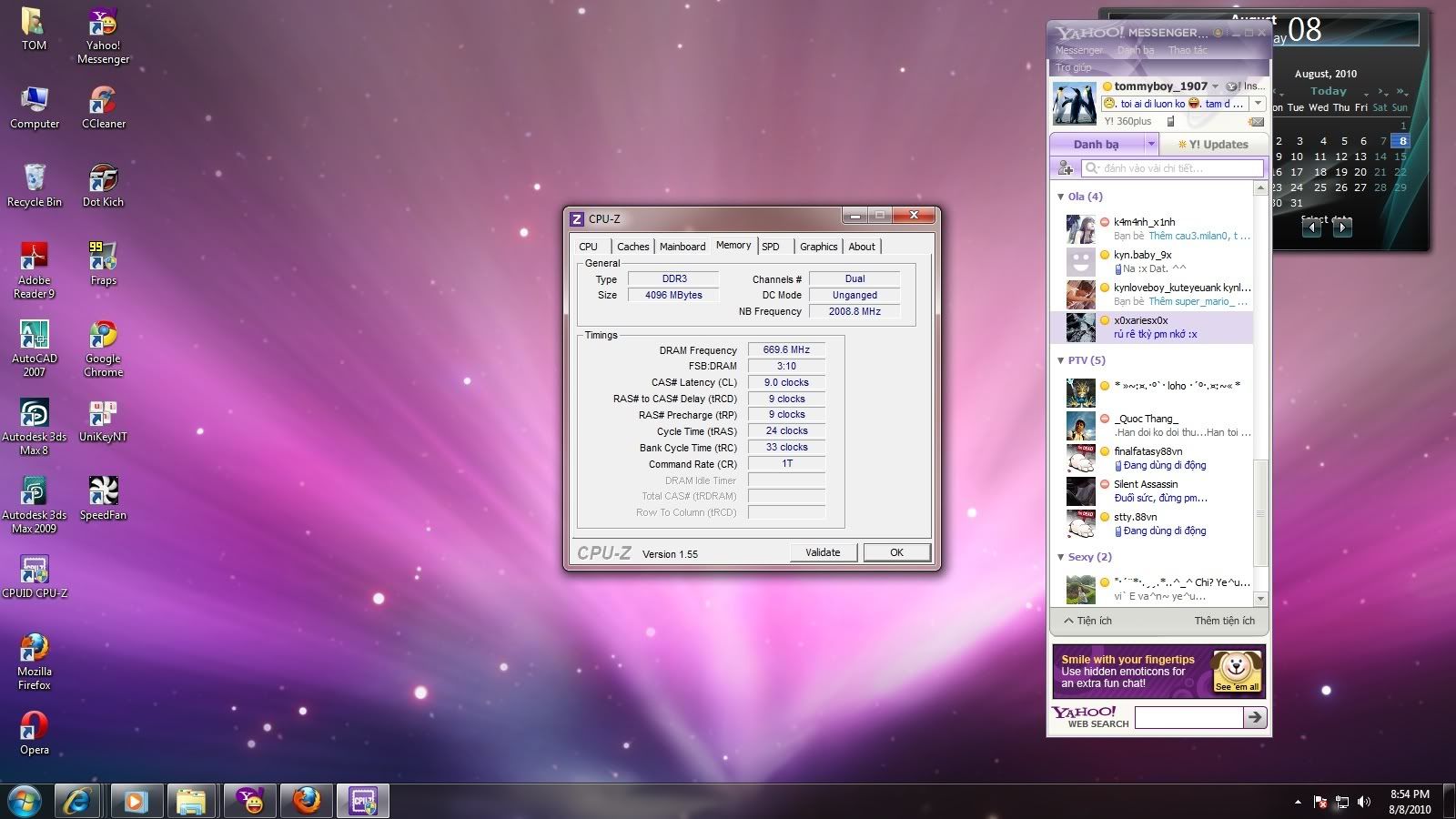Open the Messenger menu in Yahoo Messenger

click(x=1079, y=50)
